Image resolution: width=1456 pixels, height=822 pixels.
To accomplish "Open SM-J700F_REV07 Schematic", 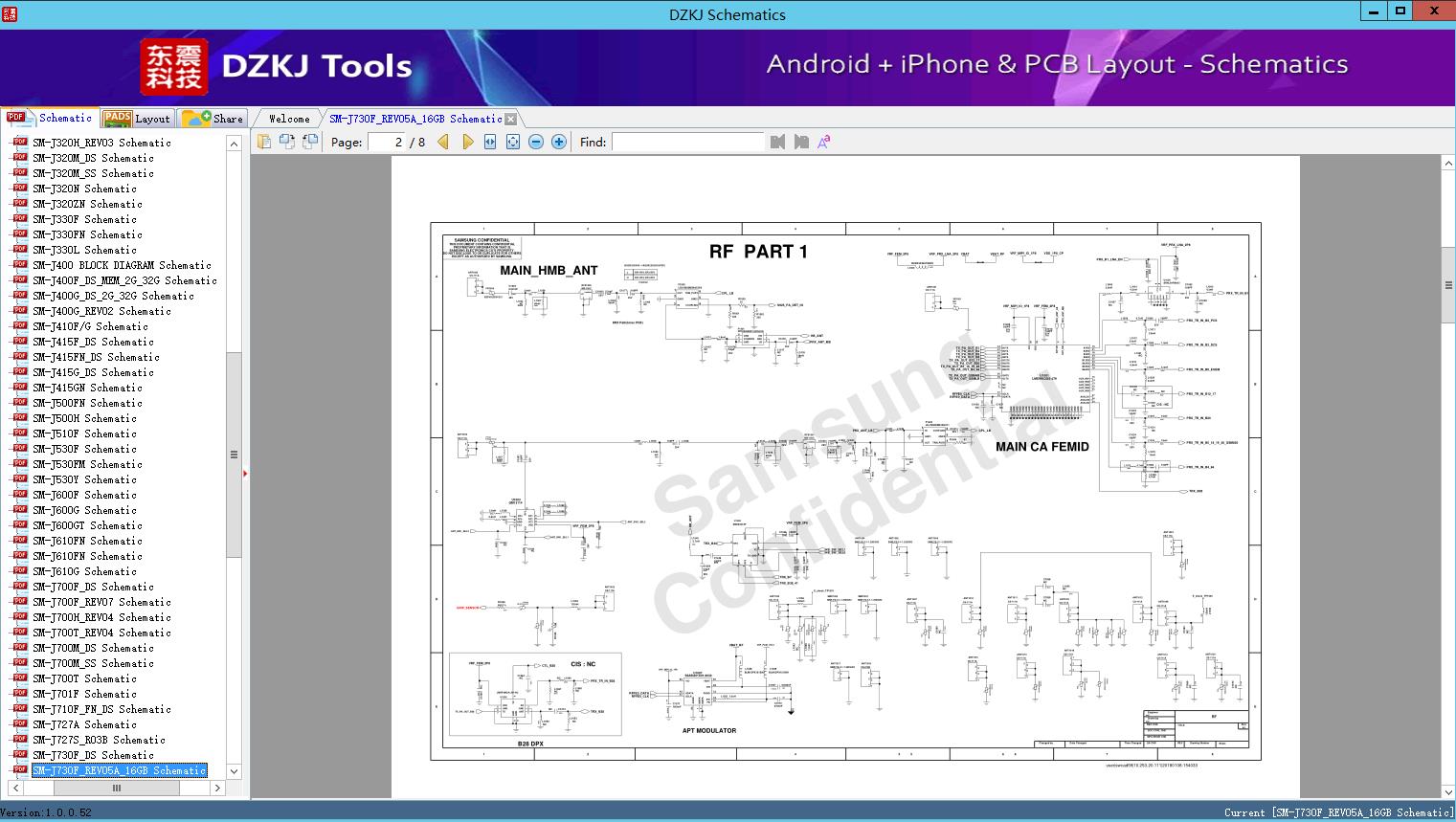I will point(101,602).
